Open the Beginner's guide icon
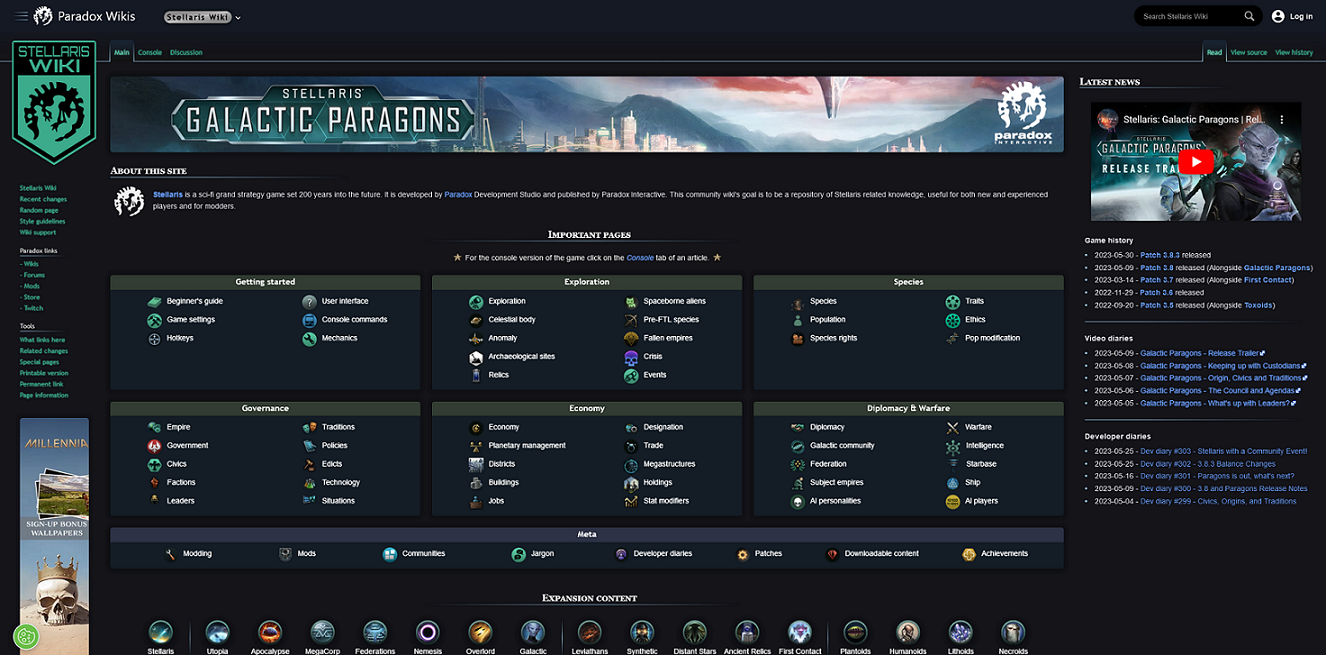This screenshot has width=1326, height=655. pos(154,301)
